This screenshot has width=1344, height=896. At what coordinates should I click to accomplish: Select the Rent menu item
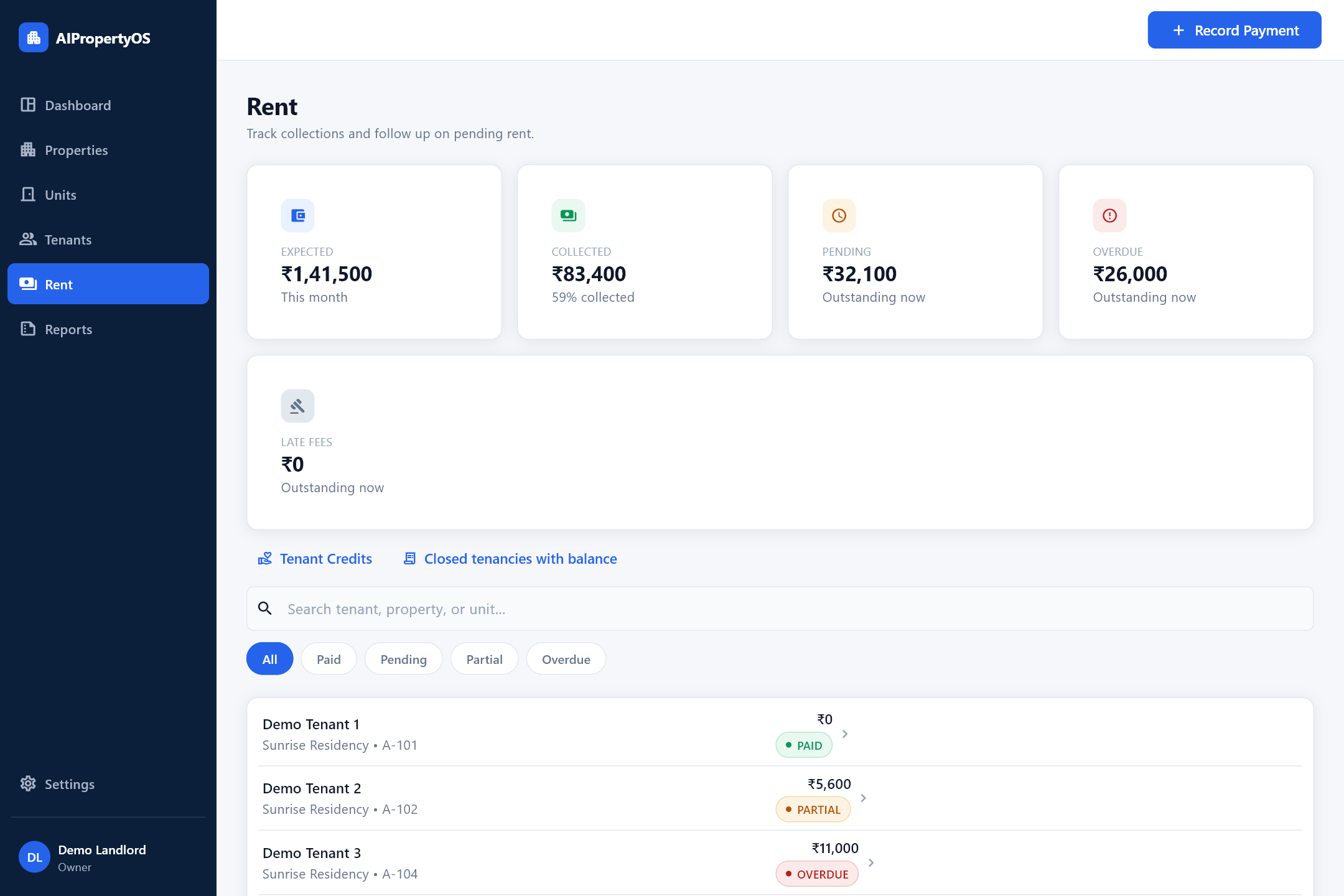108,284
